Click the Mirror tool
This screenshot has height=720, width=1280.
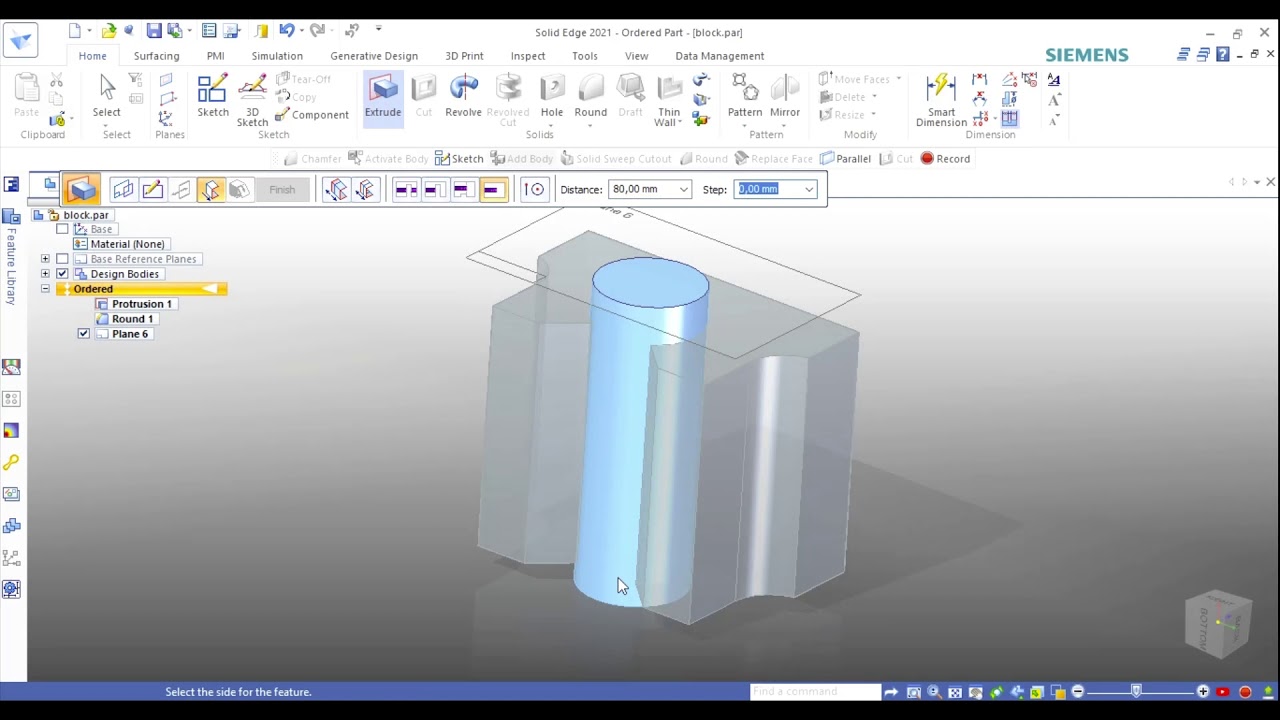click(785, 96)
